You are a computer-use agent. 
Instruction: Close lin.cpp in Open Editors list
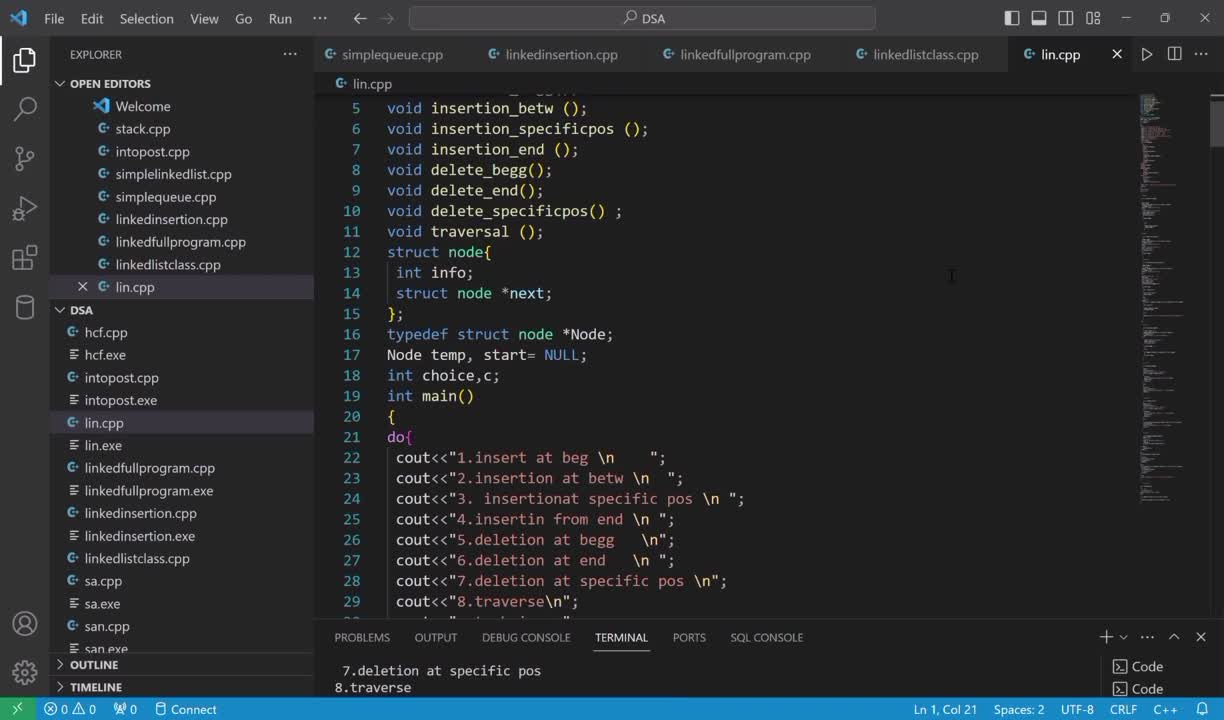[83, 287]
